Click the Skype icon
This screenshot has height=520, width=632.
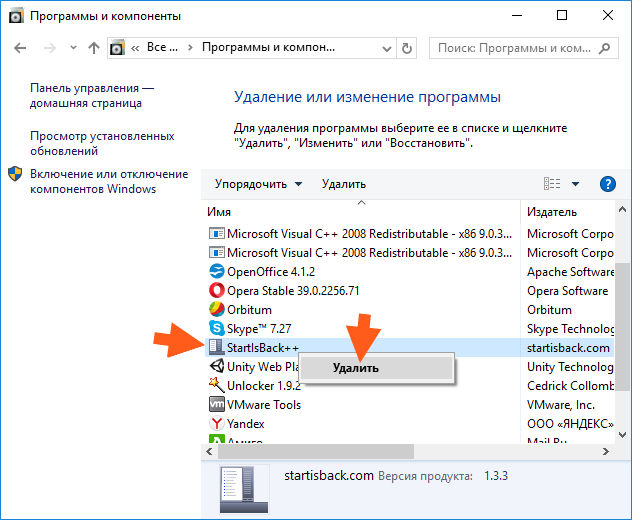click(216, 328)
